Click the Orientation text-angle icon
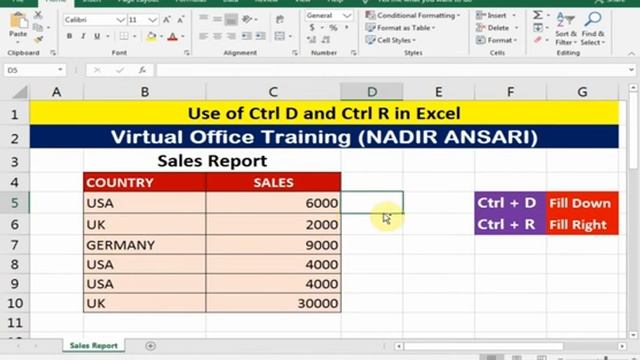Image resolution: width=640 pixels, height=360 pixels. 247,19
